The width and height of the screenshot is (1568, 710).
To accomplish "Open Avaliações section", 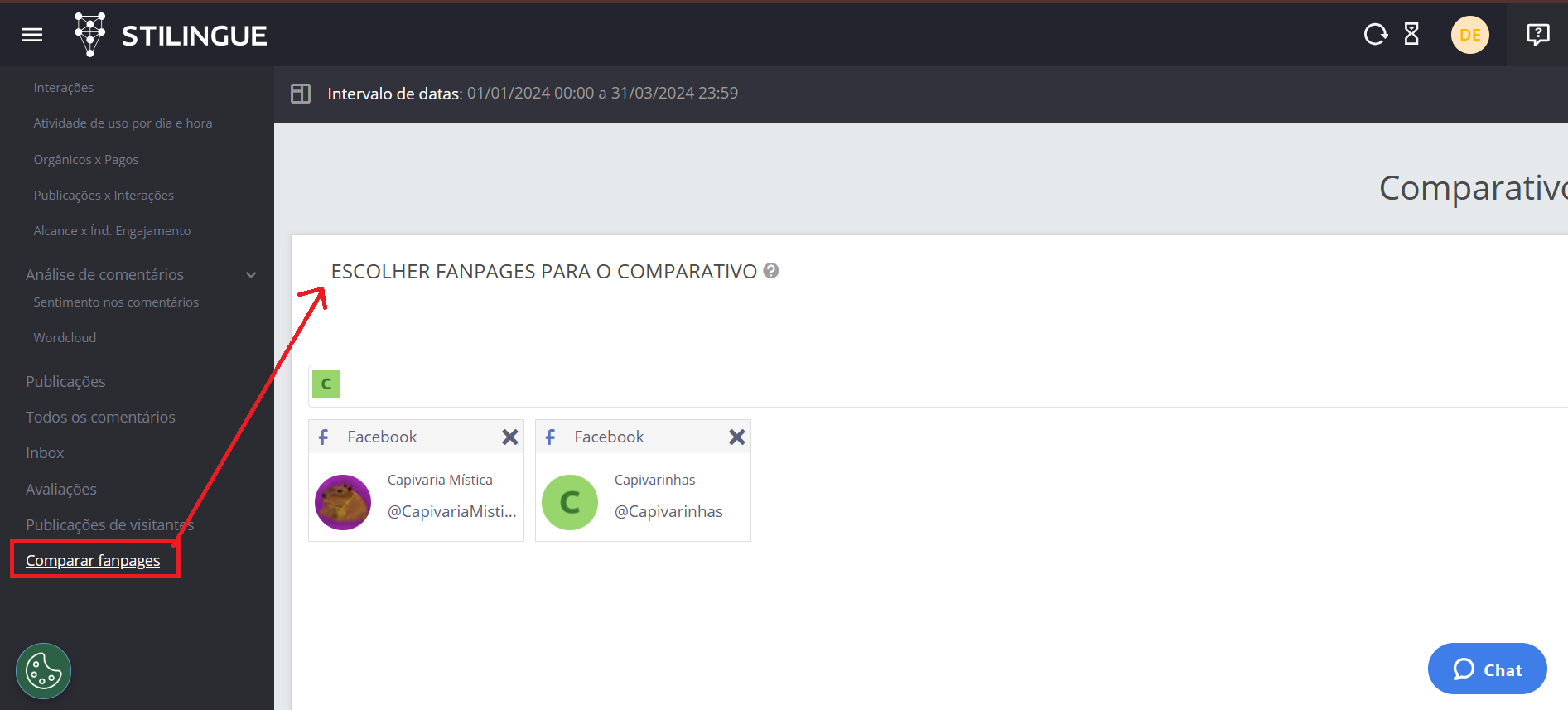I will pos(61,489).
